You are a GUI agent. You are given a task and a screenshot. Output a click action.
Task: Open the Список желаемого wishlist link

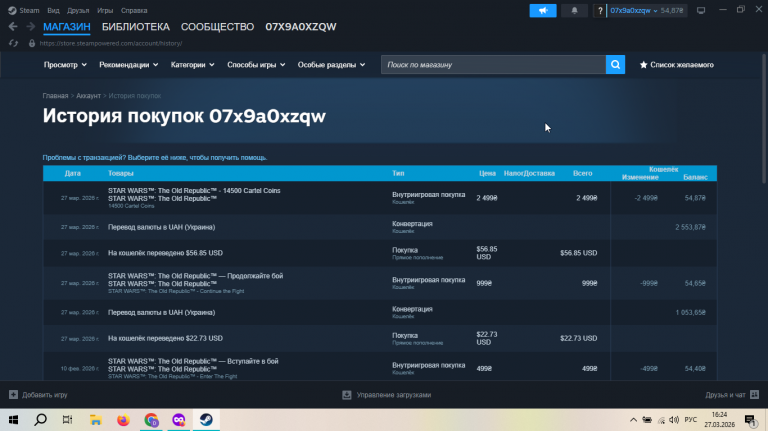[676, 65]
